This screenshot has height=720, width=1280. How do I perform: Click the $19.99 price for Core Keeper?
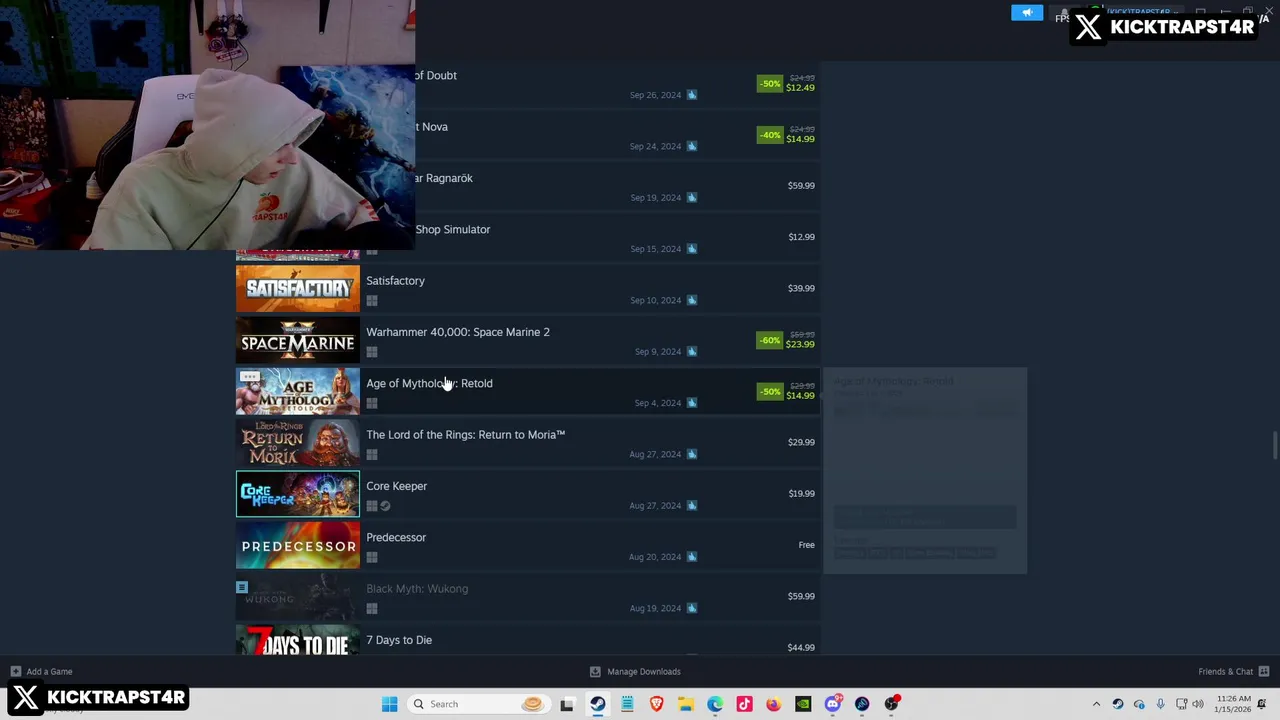point(801,494)
